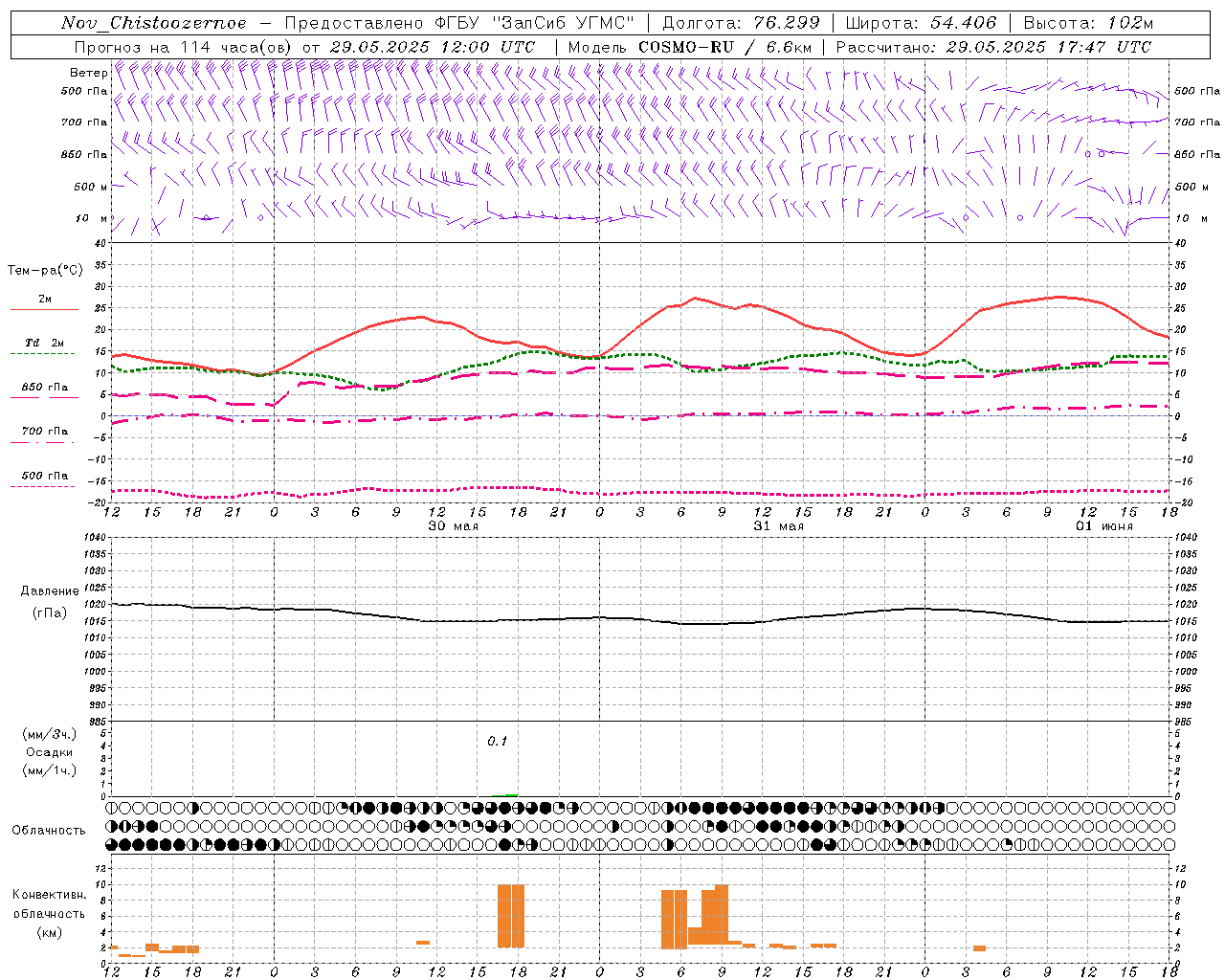Viewport: 1225px width, 980px height.
Task: Select the latitude value Широта: 54.406
Action: click(x=921, y=23)
